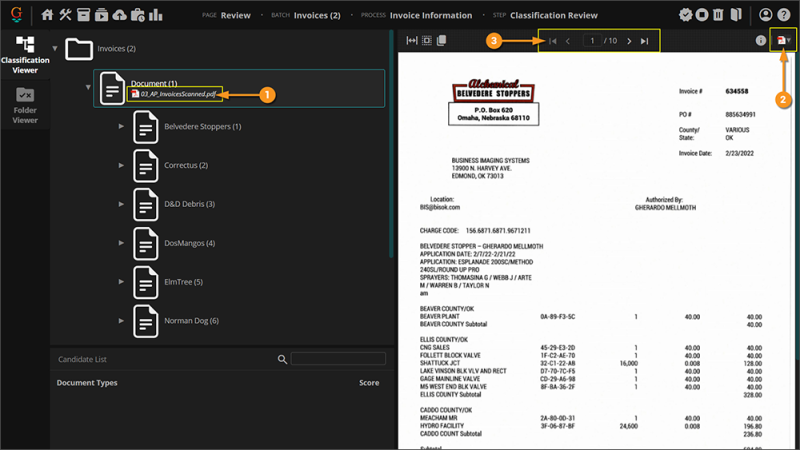Click the 03_AP_InvoicesScanned.pdf attachment
Image resolution: width=800 pixels, height=450 pixels.
pos(174,94)
